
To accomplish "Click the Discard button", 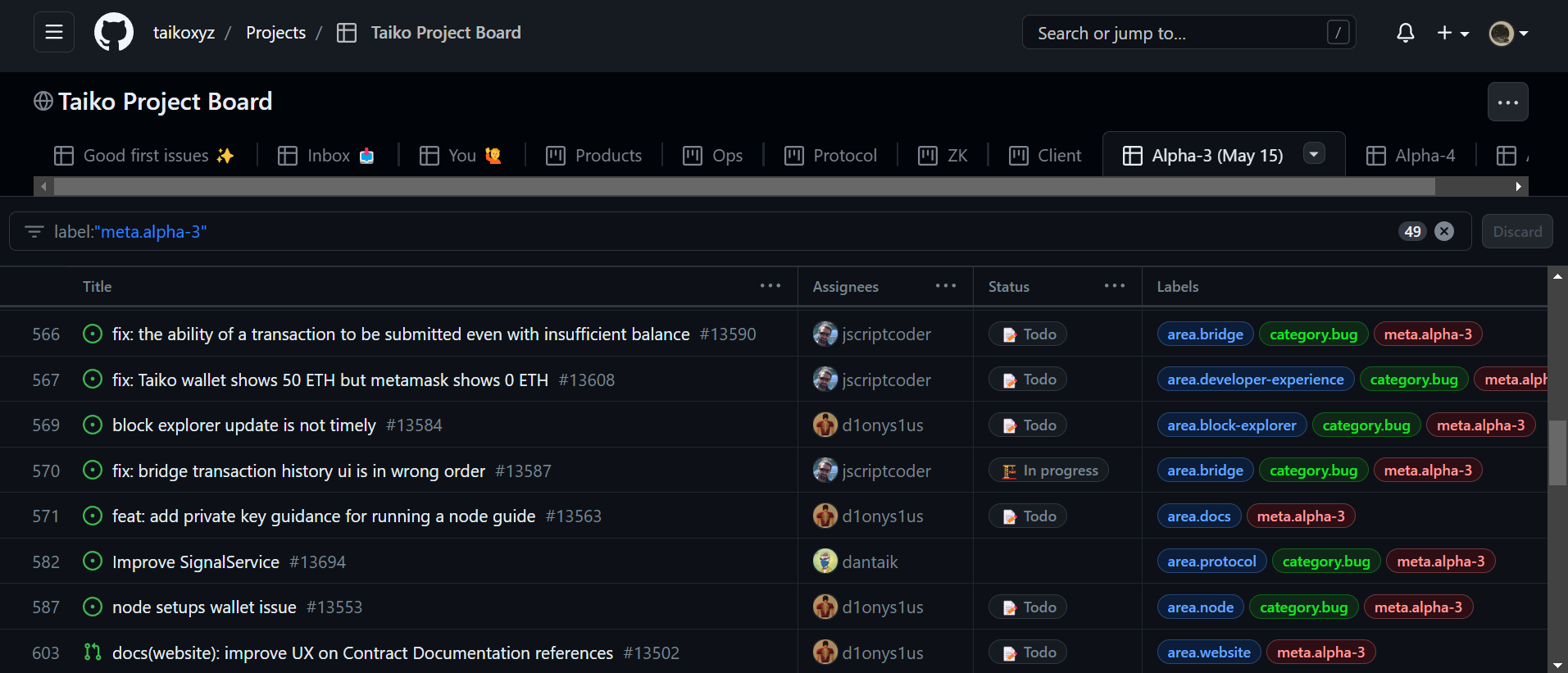I will coord(1517,232).
